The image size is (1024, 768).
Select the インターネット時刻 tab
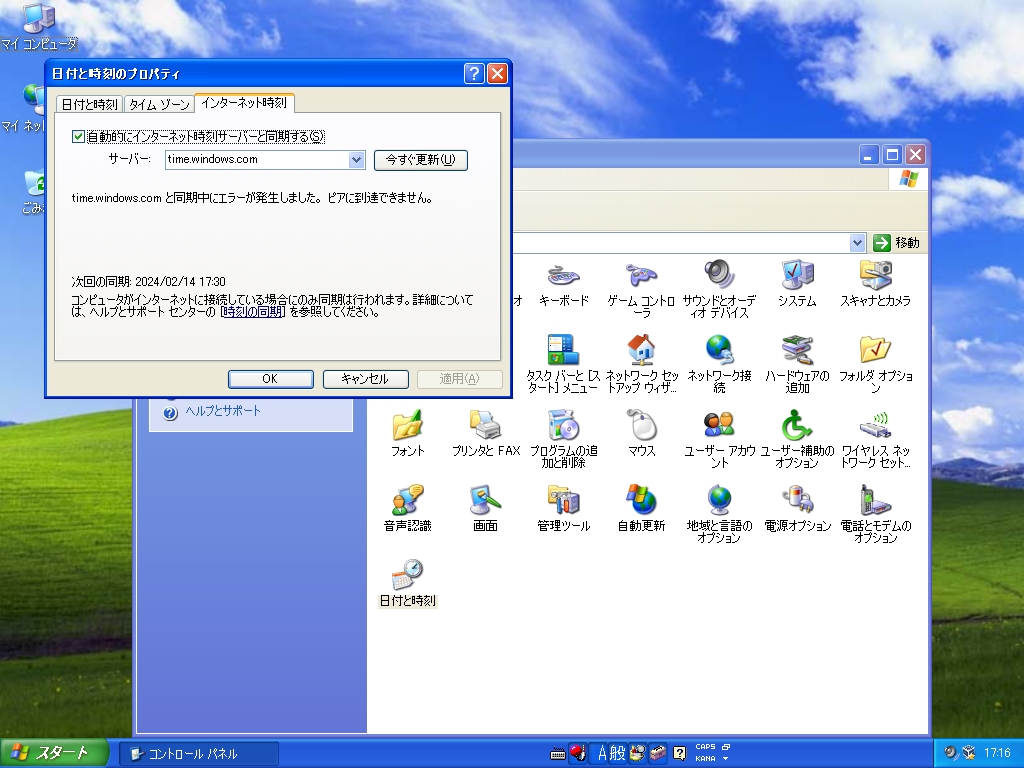point(244,103)
